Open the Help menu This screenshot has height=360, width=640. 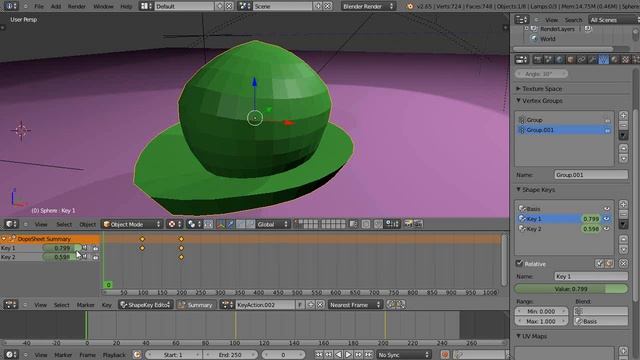126,6
